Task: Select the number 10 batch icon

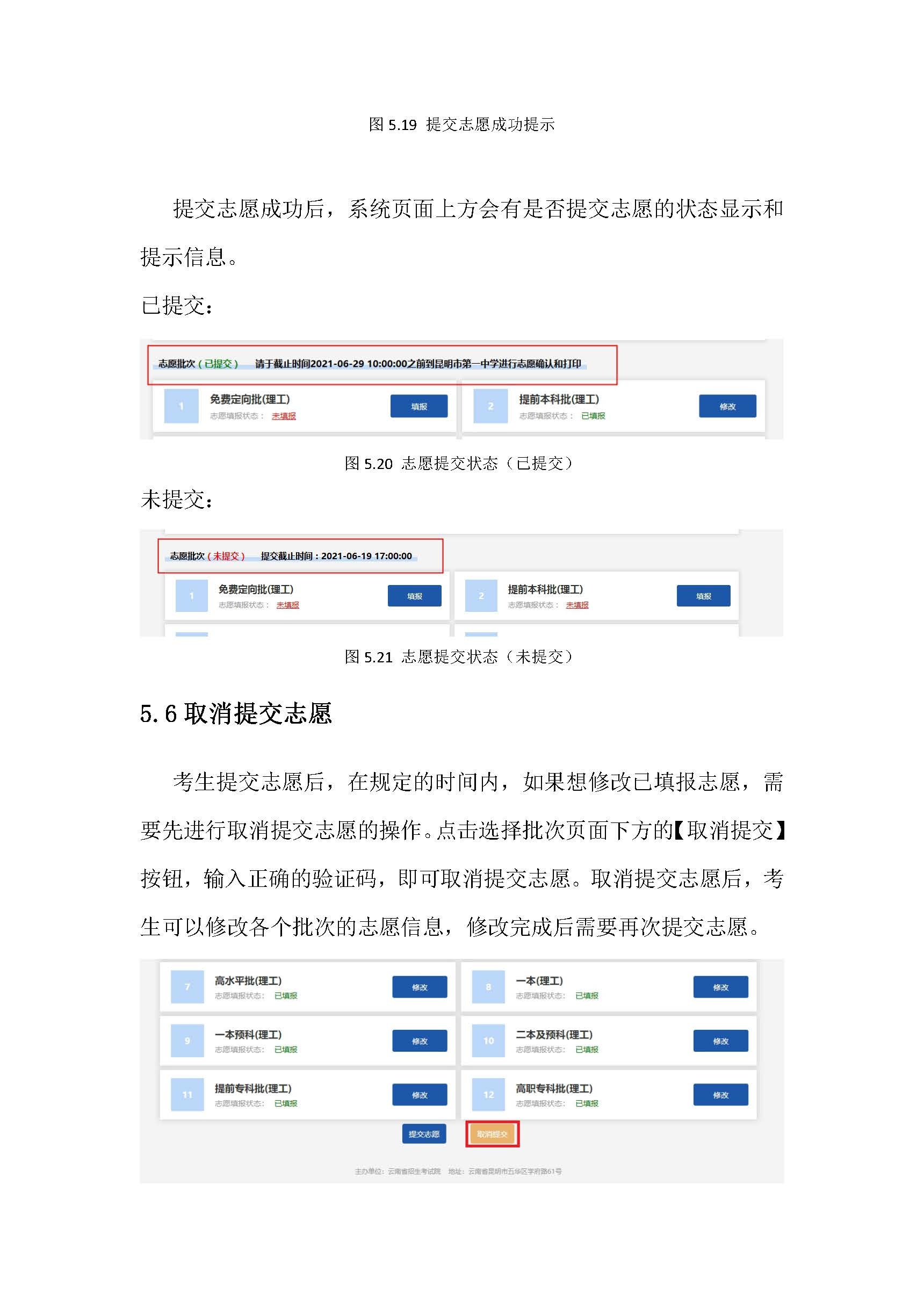Action: click(488, 1041)
